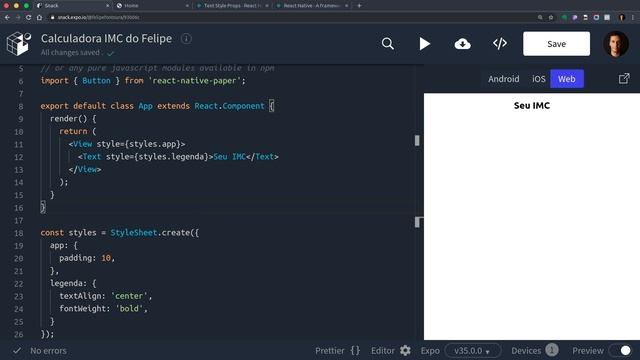The image size is (640, 360).
Task: Click the No errors status
Action: 48,351
